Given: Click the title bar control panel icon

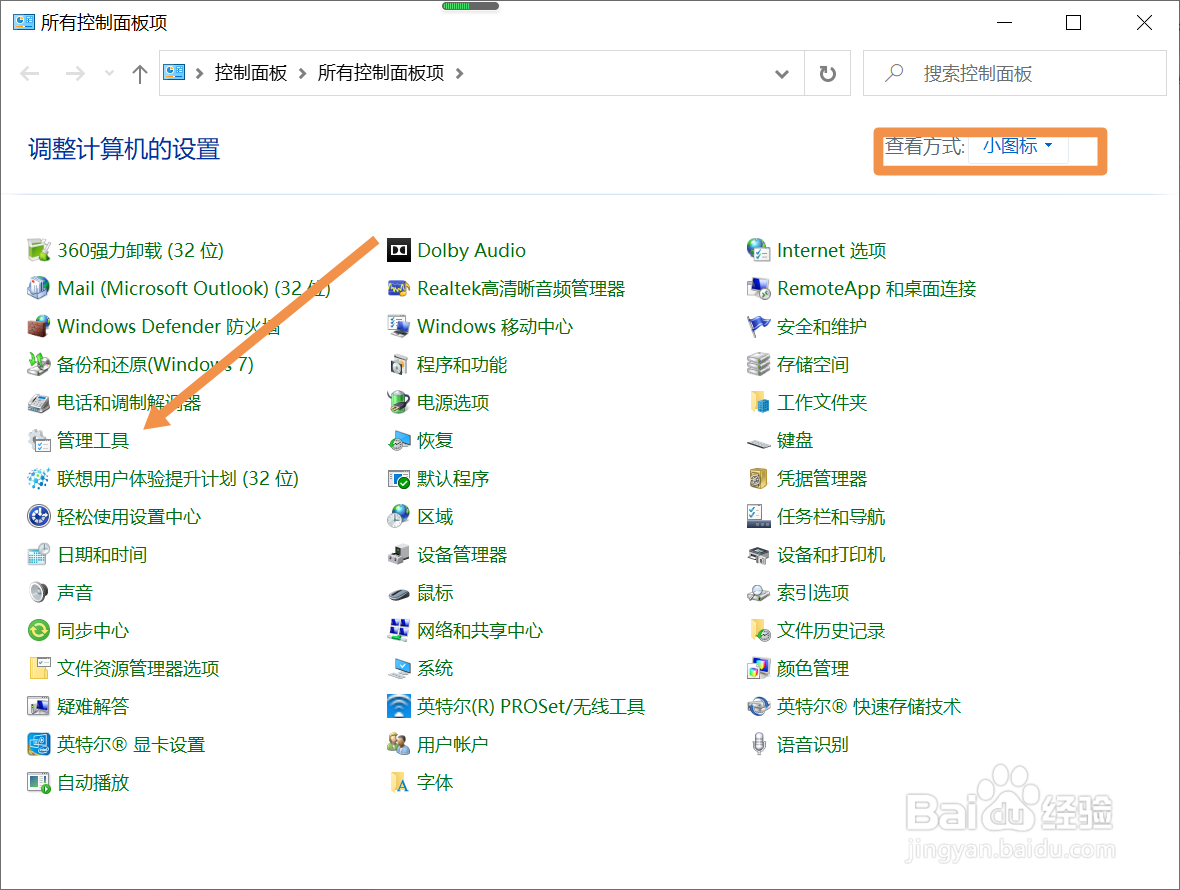Looking at the screenshot, I should [23, 22].
